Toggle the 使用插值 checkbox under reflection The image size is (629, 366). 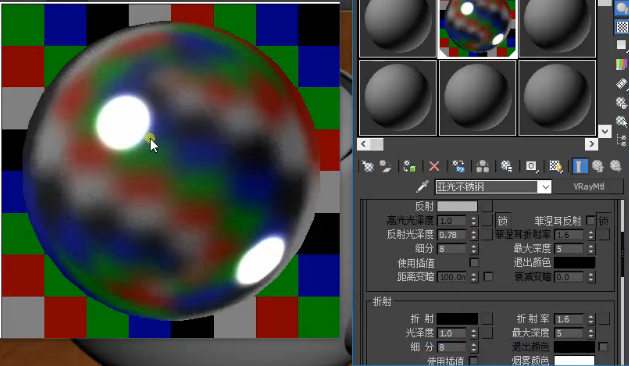[474, 262]
